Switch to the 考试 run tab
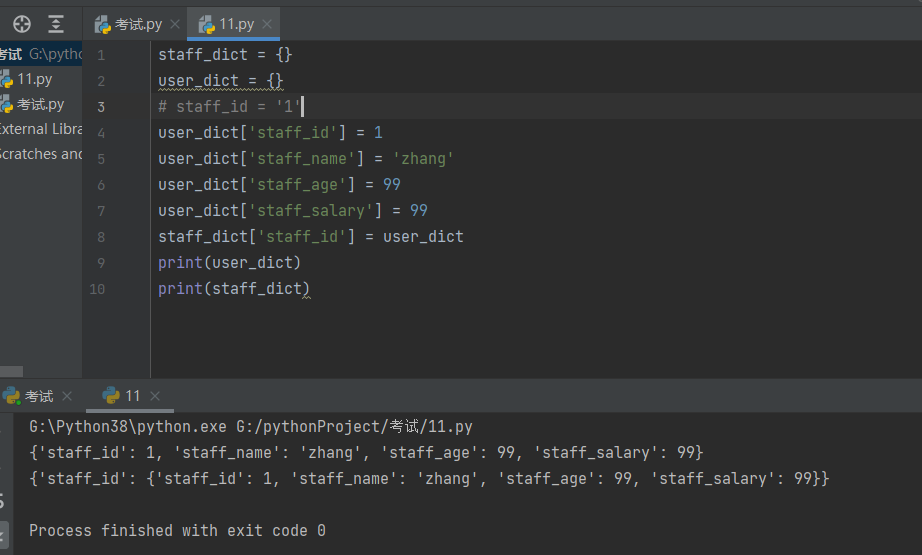This screenshot has height=555, width=922. click(x=39, y=396)
